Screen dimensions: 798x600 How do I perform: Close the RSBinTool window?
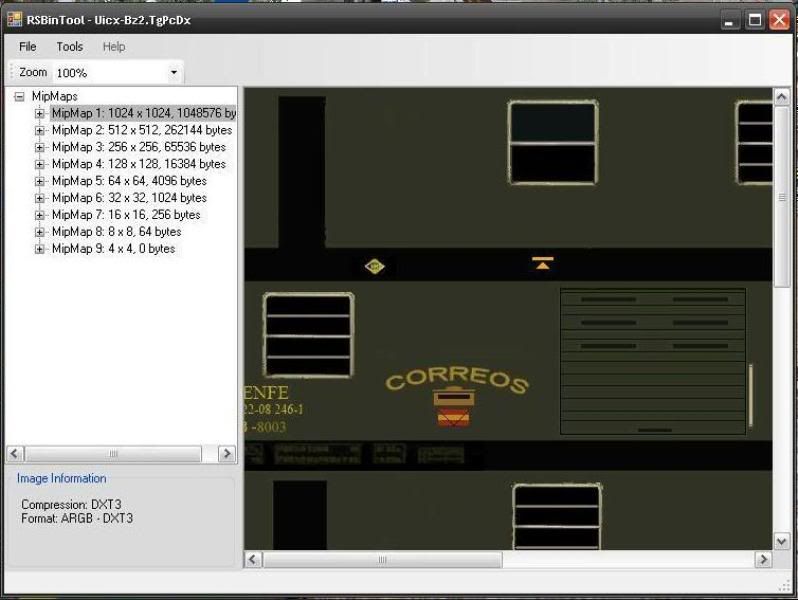click(x=779, y=20)
